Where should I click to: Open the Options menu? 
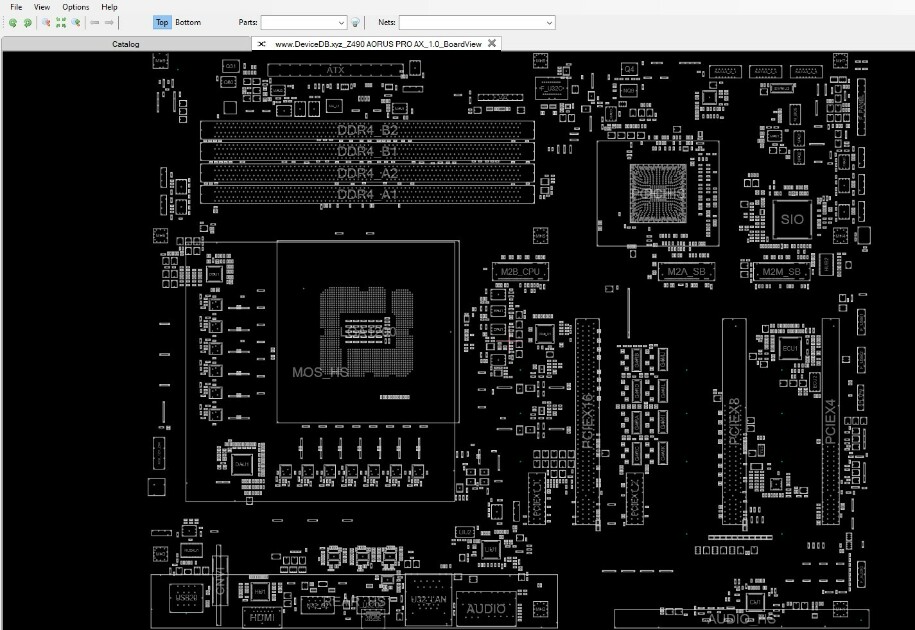tap(76, 7)
